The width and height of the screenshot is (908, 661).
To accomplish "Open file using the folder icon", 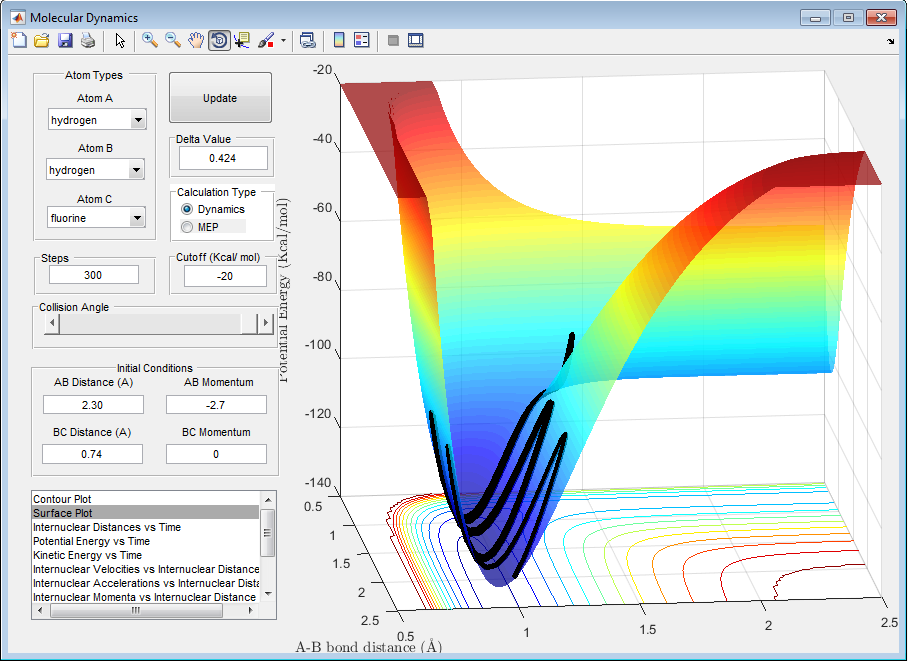I will coord(42,41).
